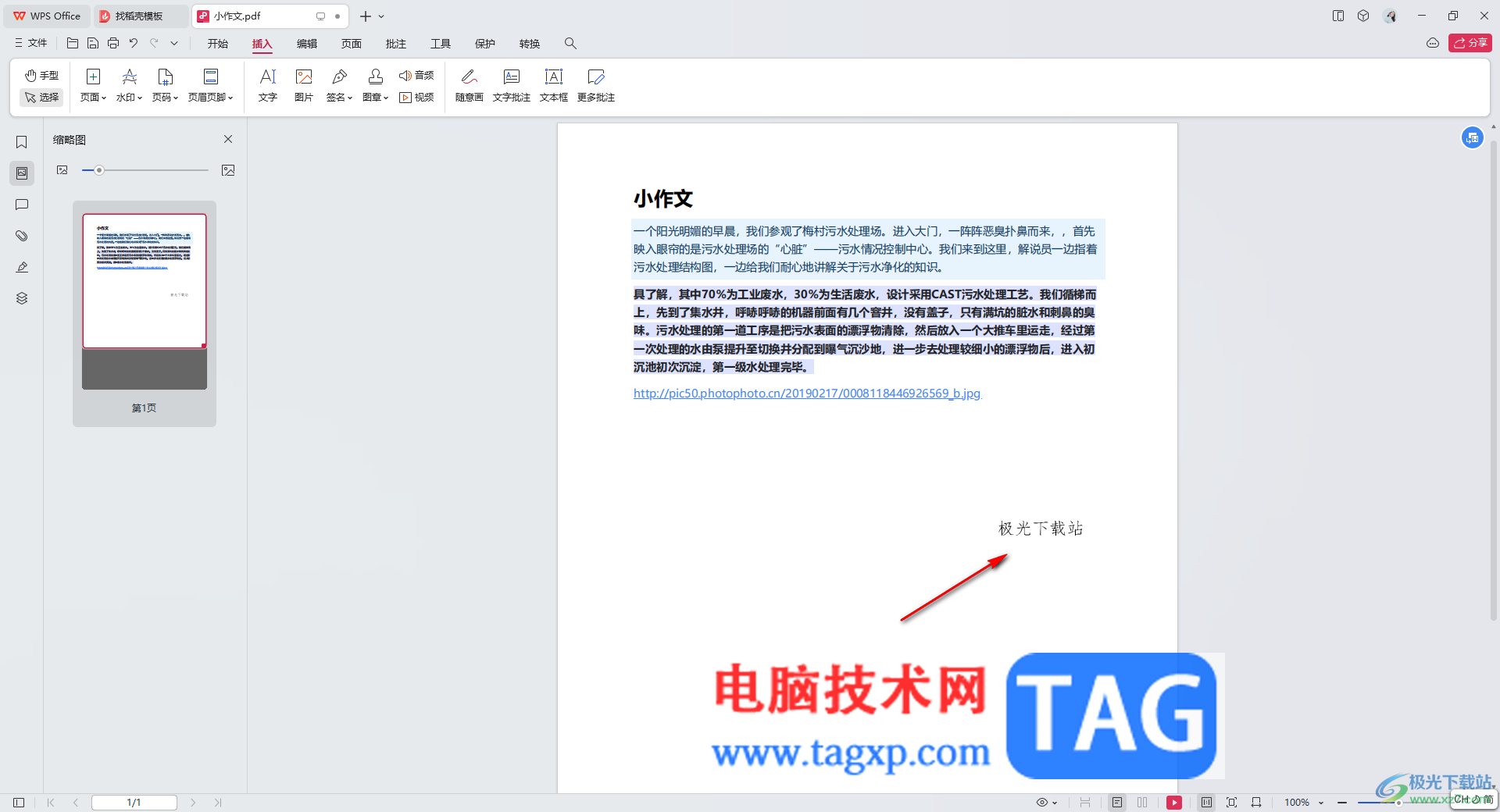This screenshot has width=1500, height=812.
Task: Click the undo icon
Action: point(134,44)
